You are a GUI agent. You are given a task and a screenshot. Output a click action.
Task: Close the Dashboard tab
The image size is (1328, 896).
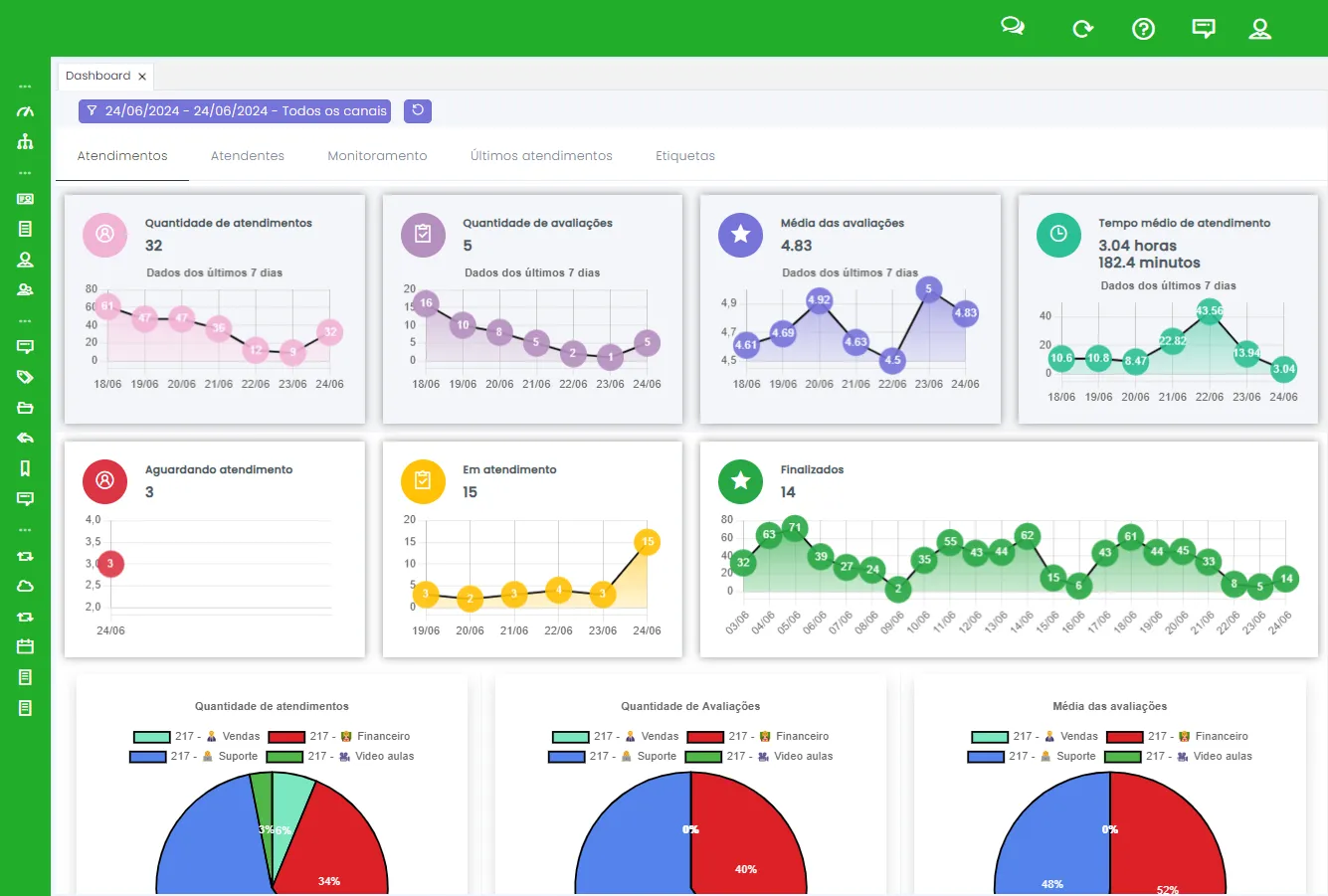click(142, 77)
